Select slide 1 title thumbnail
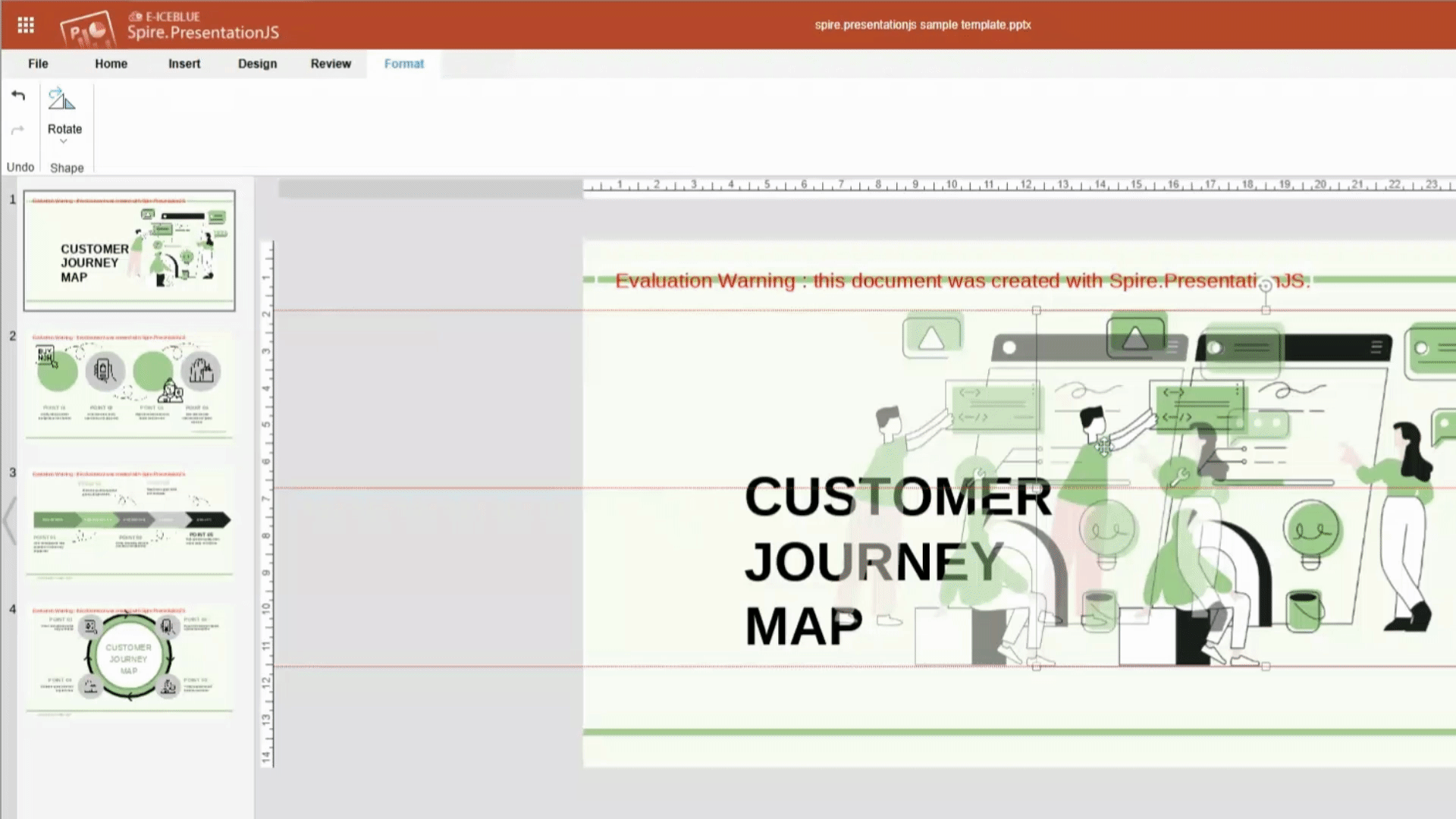This screenshot has width=1456, height=819. point(129,251)
